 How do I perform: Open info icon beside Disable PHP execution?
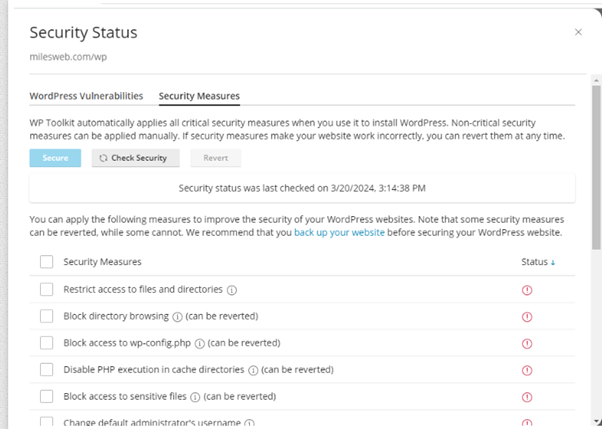[x=253, y=371]
